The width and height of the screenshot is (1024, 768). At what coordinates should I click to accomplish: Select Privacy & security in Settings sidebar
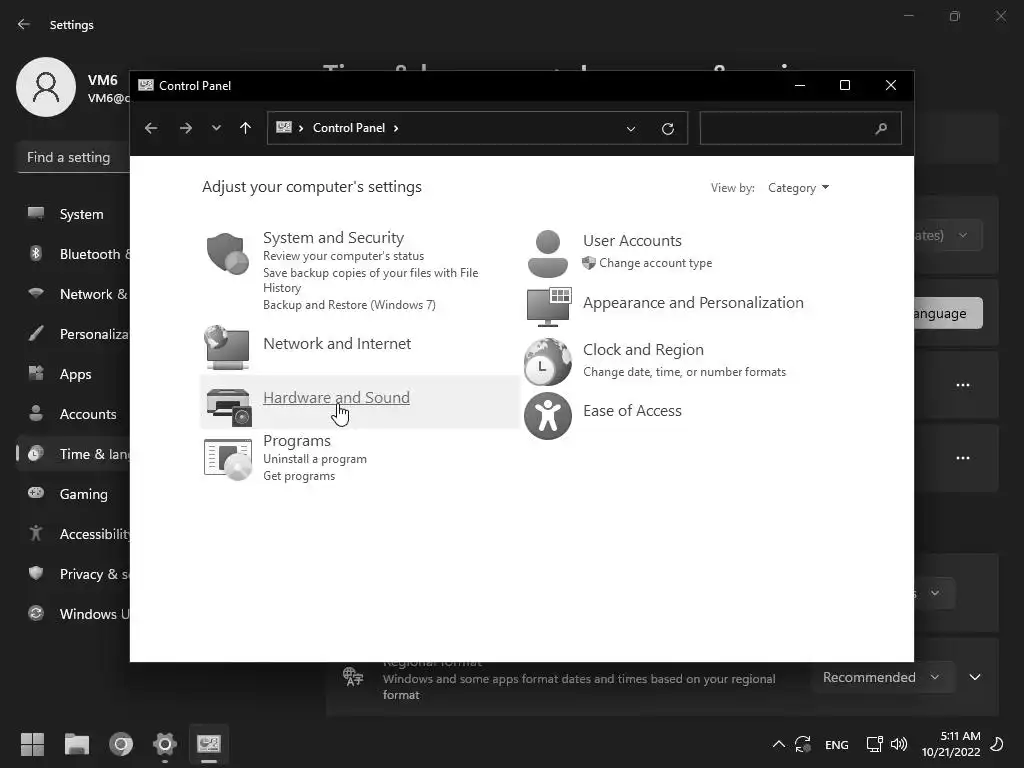coord(74,574)
